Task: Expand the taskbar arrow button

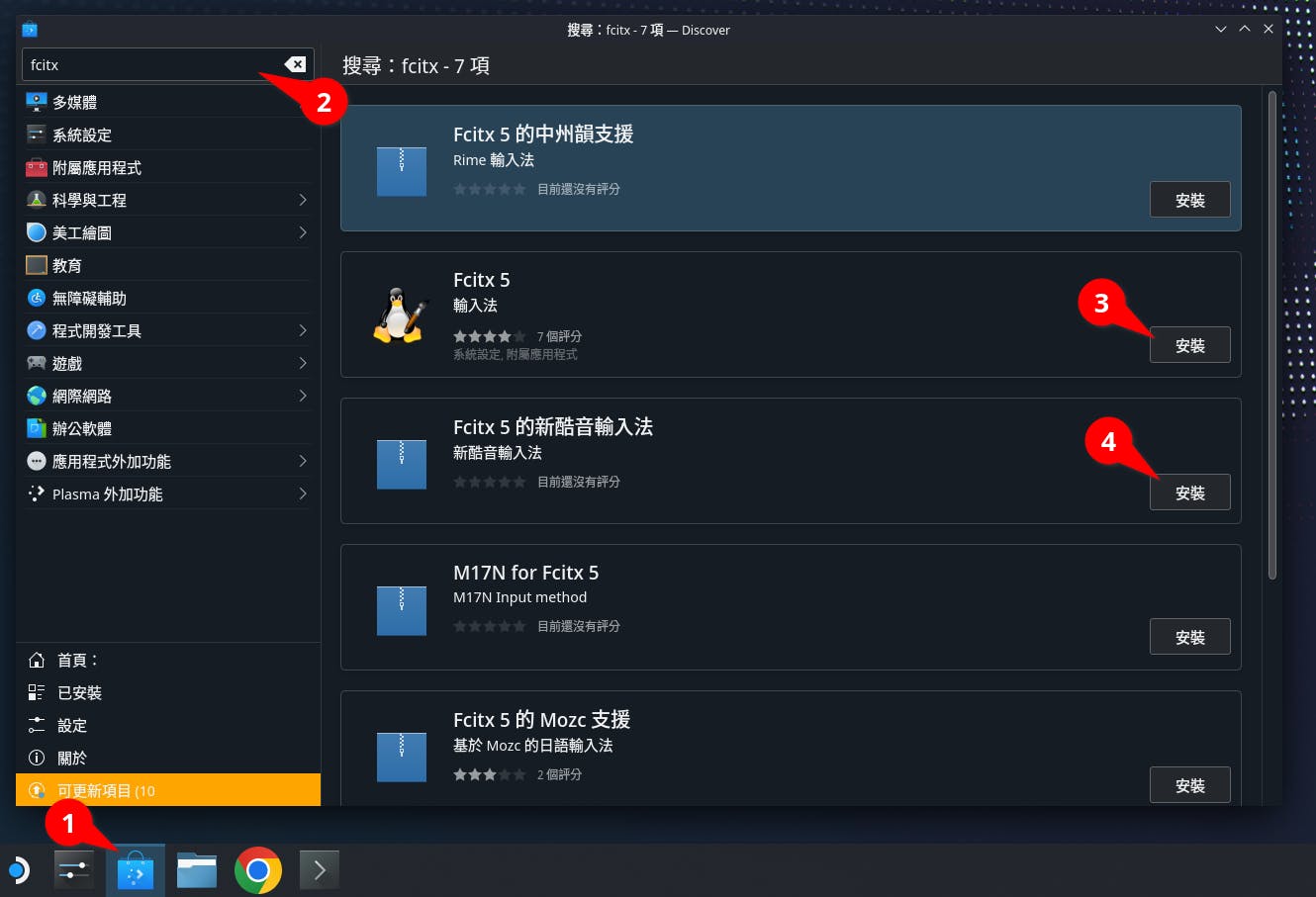Action: click(320, 870)
